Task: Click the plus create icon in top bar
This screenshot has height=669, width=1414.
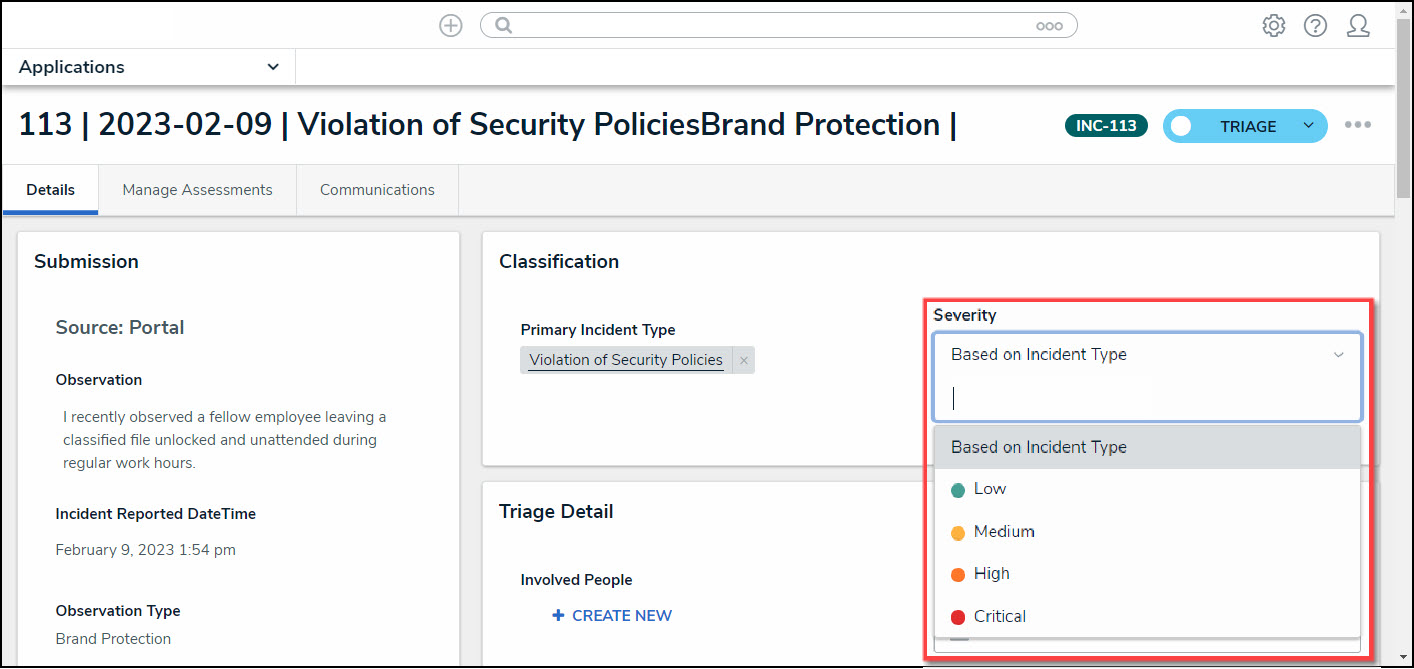Action: point(451,26)
